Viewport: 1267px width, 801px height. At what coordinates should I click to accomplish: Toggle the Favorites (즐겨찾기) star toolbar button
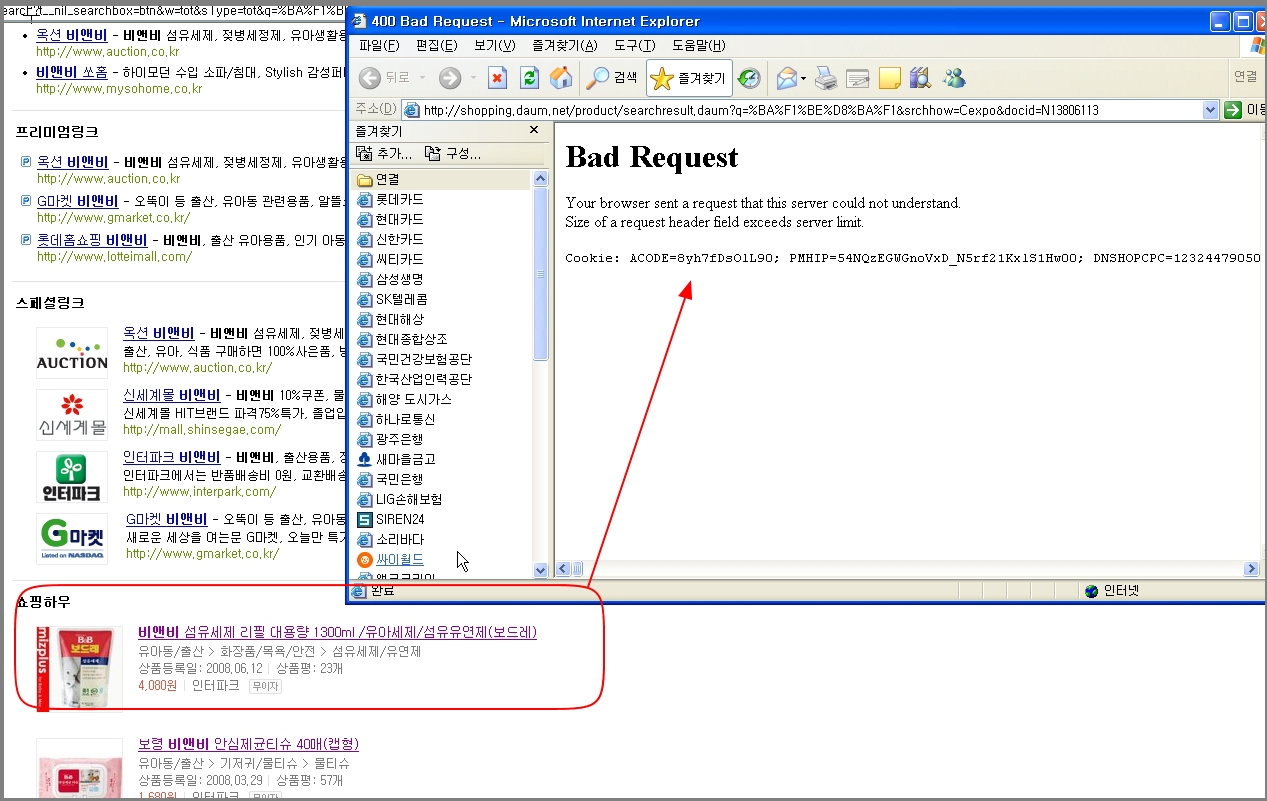(x=690, y=78)
